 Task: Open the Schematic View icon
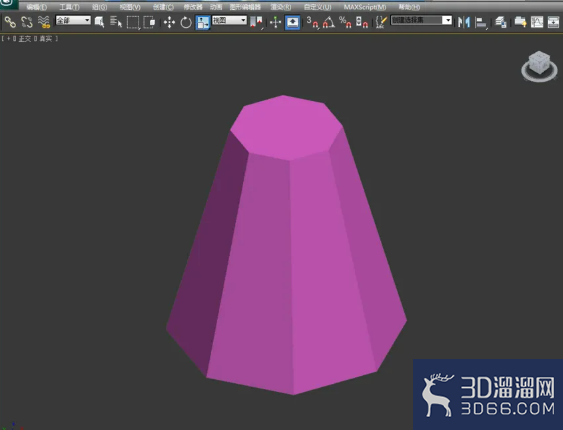pyautogui.click(x=553, y=22)
